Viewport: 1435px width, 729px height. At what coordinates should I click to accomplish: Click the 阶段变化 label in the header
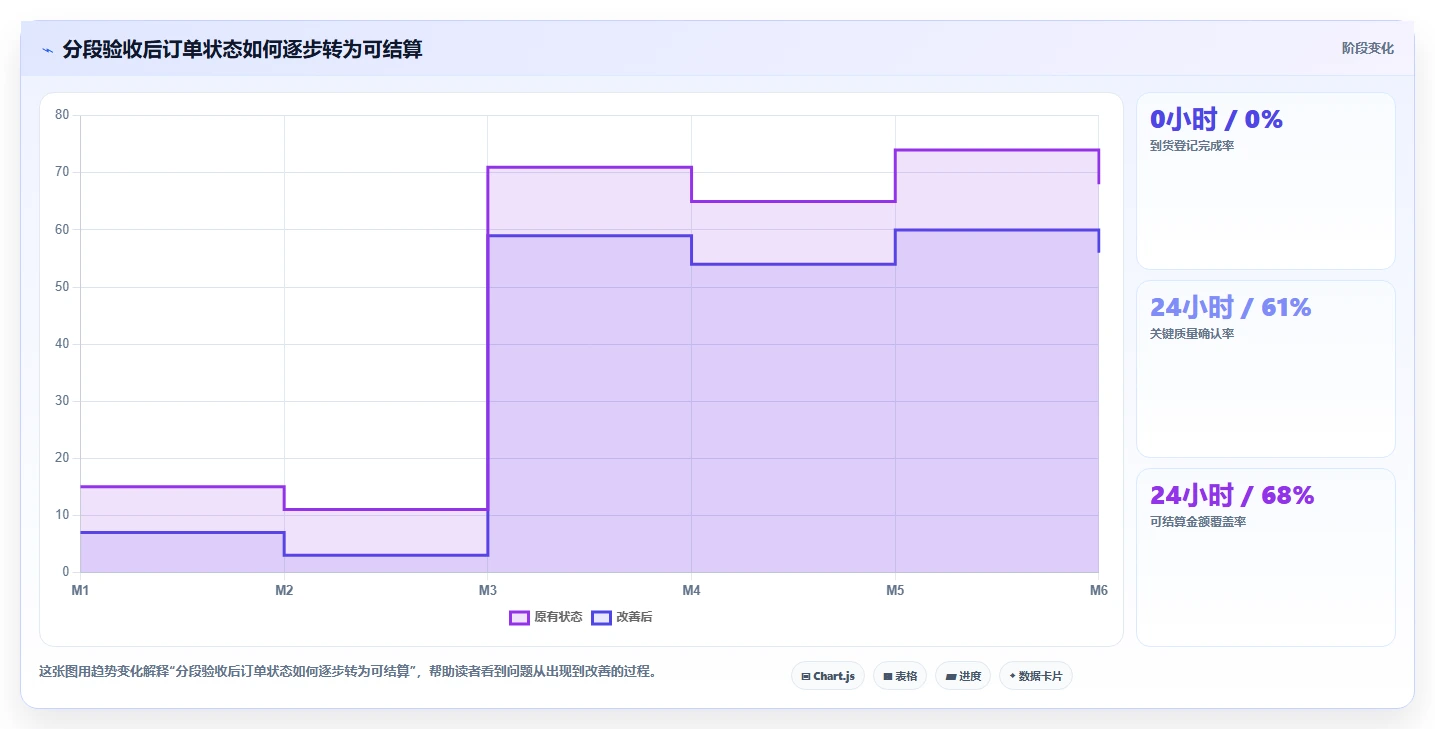pyautogui.click(x=1367, y=49)
